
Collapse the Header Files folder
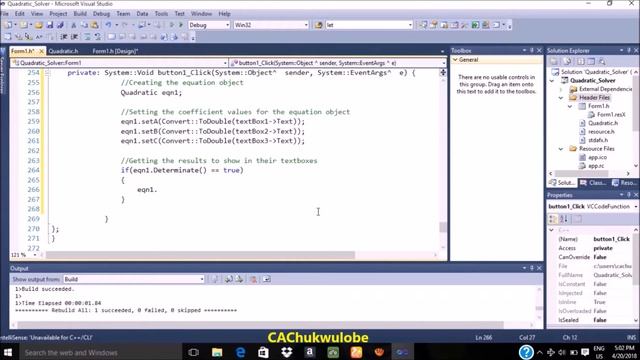pyautogui.click(x=561, y=98)
